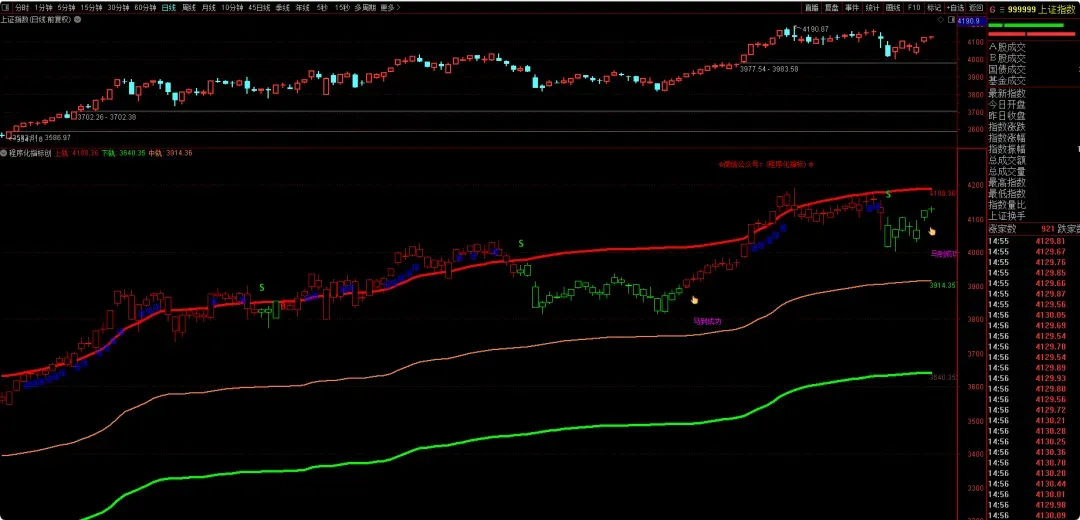Image resolution: width=1080 pixels, height=520 pixels.
Task: Click the green S marker near the middle
Action: 521,243
